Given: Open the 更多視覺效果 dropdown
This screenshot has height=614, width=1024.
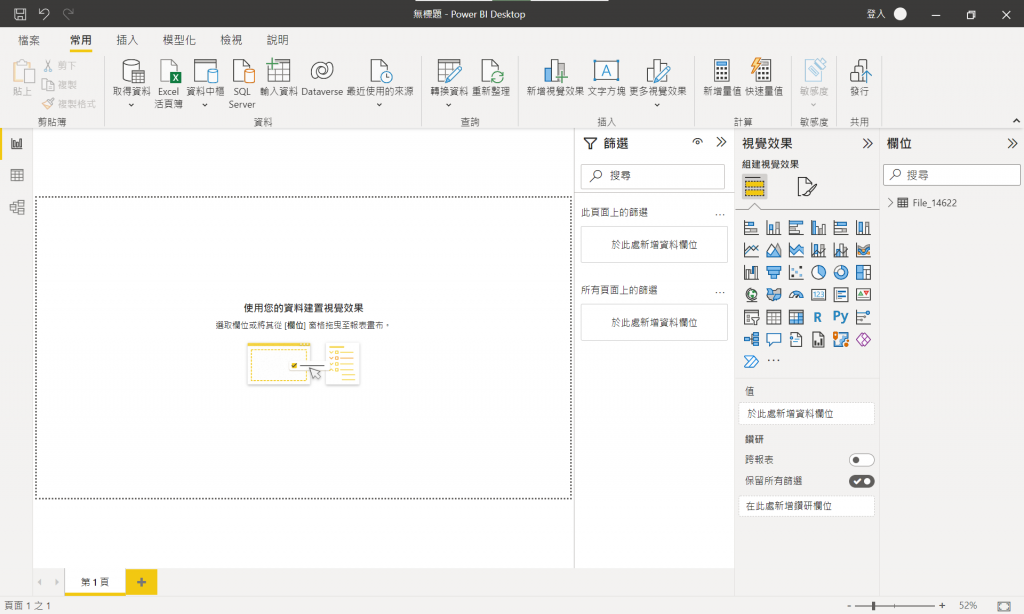Looking at the screenshot, I should click(x=657, y=105).
